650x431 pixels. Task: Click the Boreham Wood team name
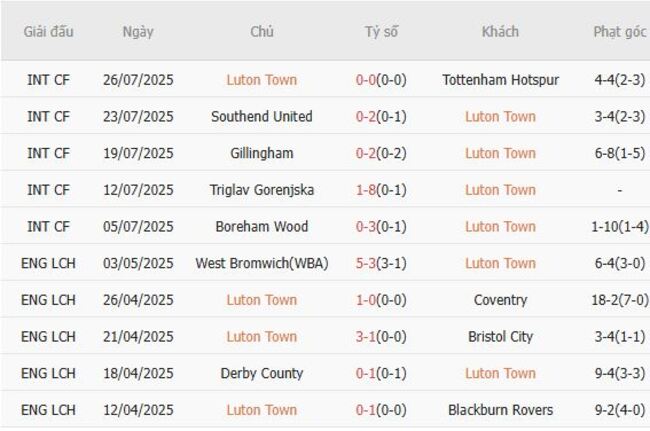(x=261, y=227)
